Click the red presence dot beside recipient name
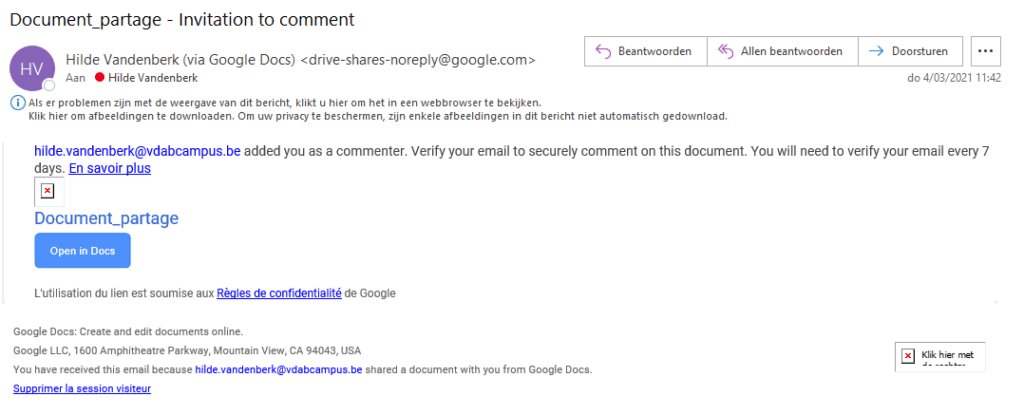This screenshot has width=1024, height=415. click(101, 78)
